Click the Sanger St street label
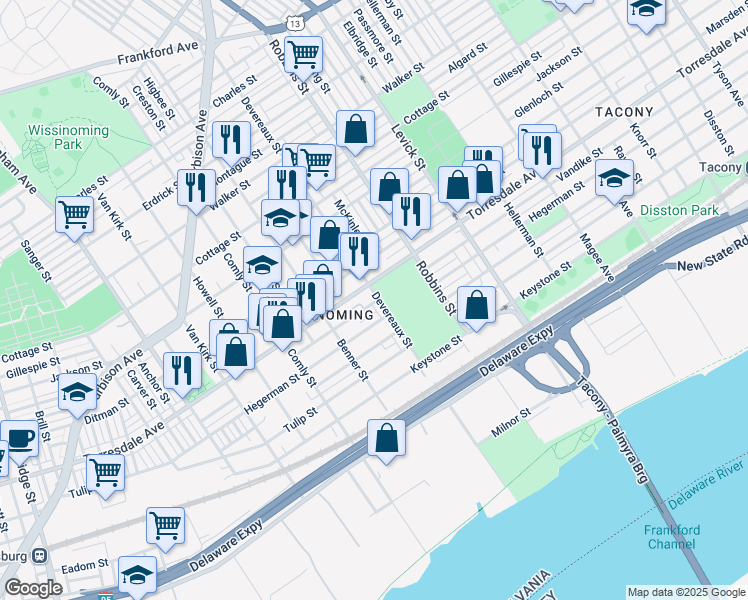This screenshot has width=748, height=600. (x=36, y=261)
